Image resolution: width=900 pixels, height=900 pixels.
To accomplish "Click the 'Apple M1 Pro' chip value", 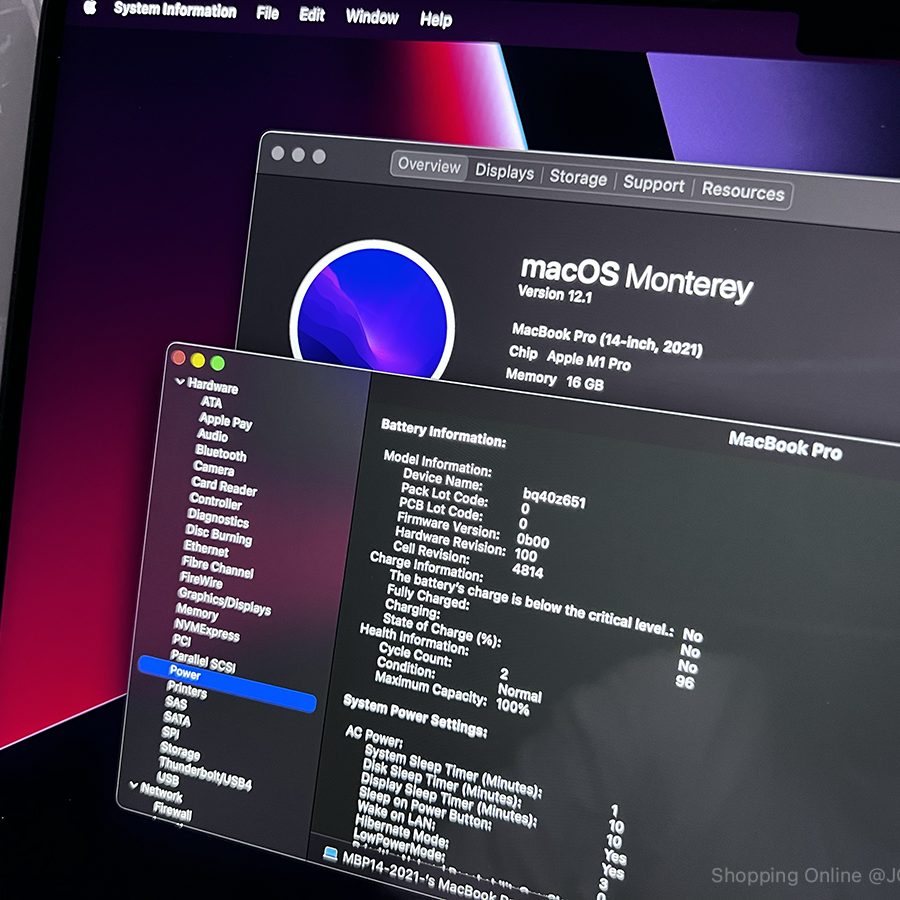I will coord(588,360).
